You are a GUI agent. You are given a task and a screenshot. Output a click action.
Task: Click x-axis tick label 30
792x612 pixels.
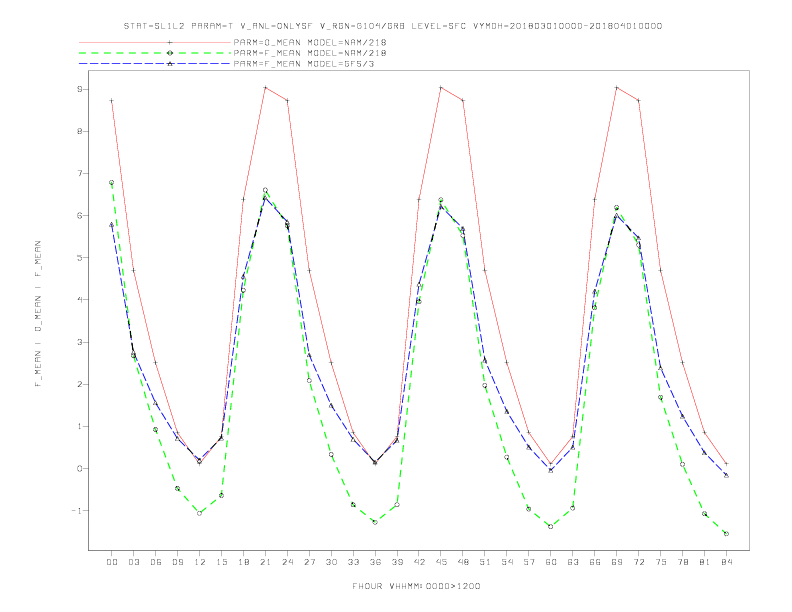331,562
